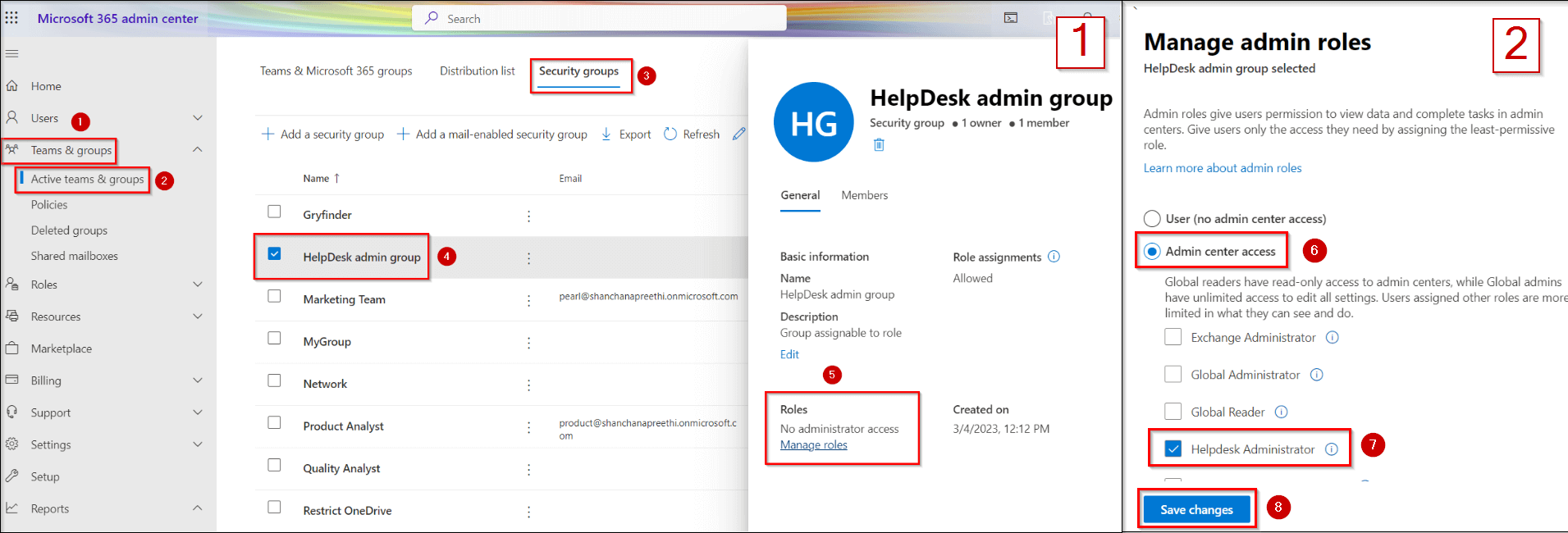Check the Global Administrator role
Screen dimensions: 1568x533
tap(1173, 375)
